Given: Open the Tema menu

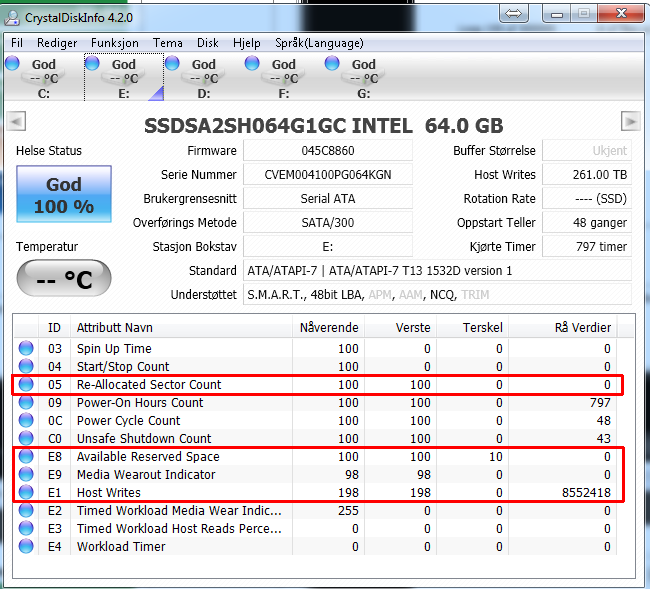Looking at the screenshot, I should 167,43.
